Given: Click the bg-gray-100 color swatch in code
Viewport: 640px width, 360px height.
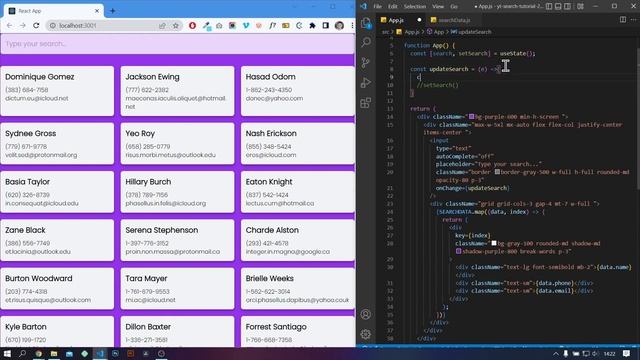Looking at the screenshot, I should point(493,243).
